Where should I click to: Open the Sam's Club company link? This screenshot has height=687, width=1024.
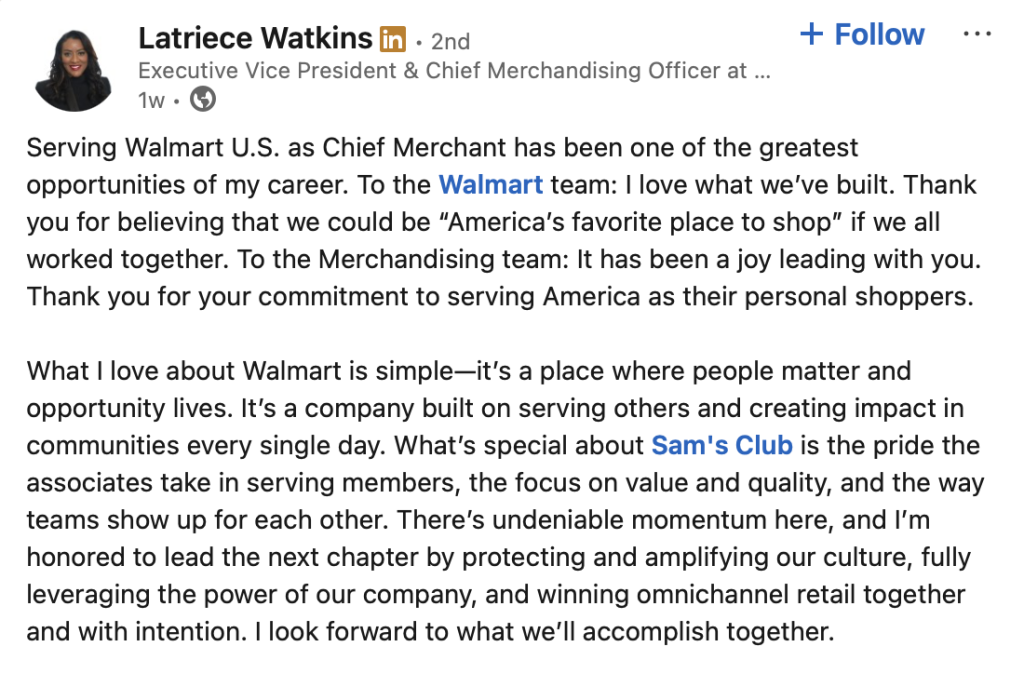[722, 445]
